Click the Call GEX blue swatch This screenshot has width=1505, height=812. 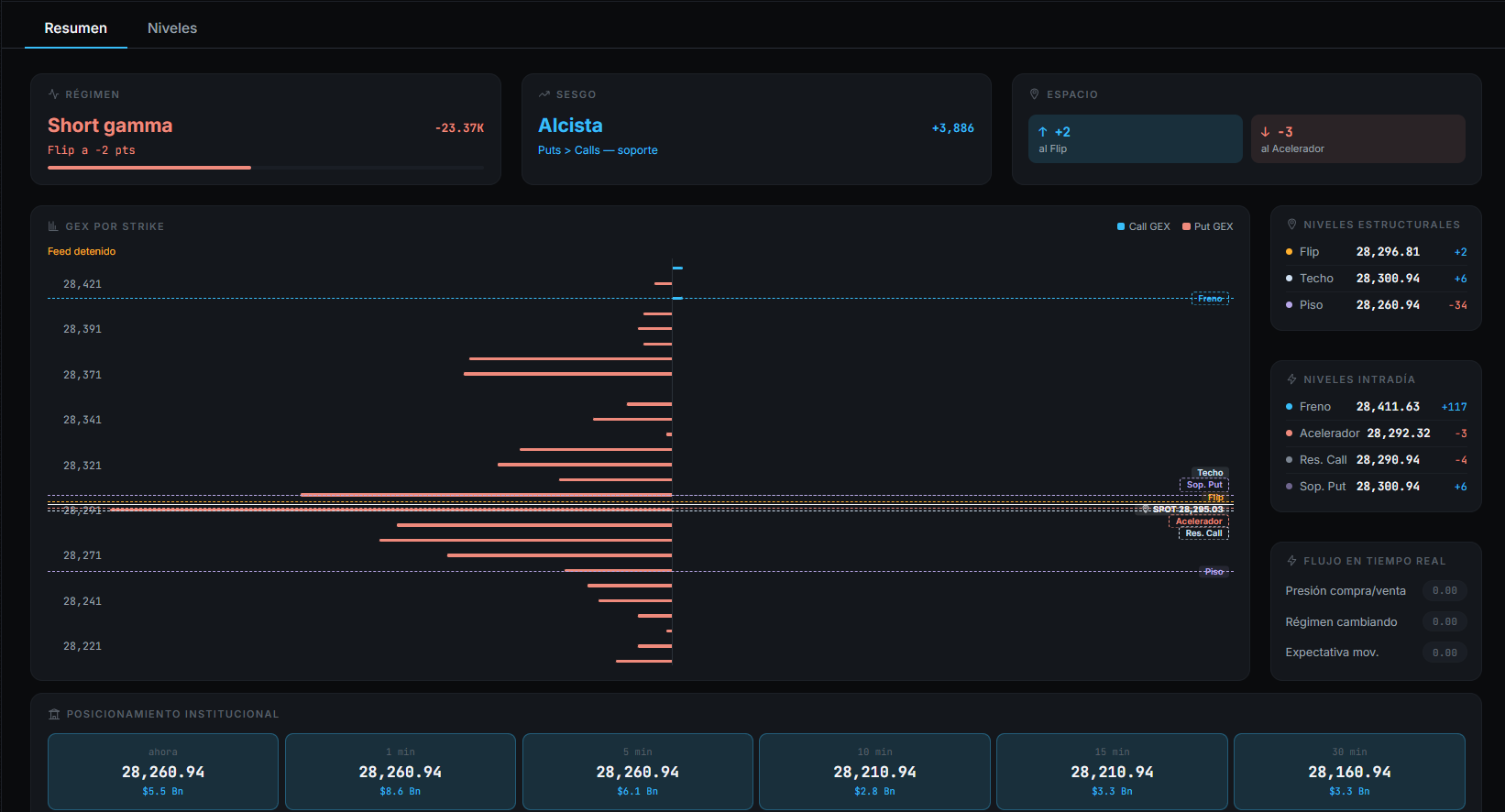click(x=1121, y=226)
